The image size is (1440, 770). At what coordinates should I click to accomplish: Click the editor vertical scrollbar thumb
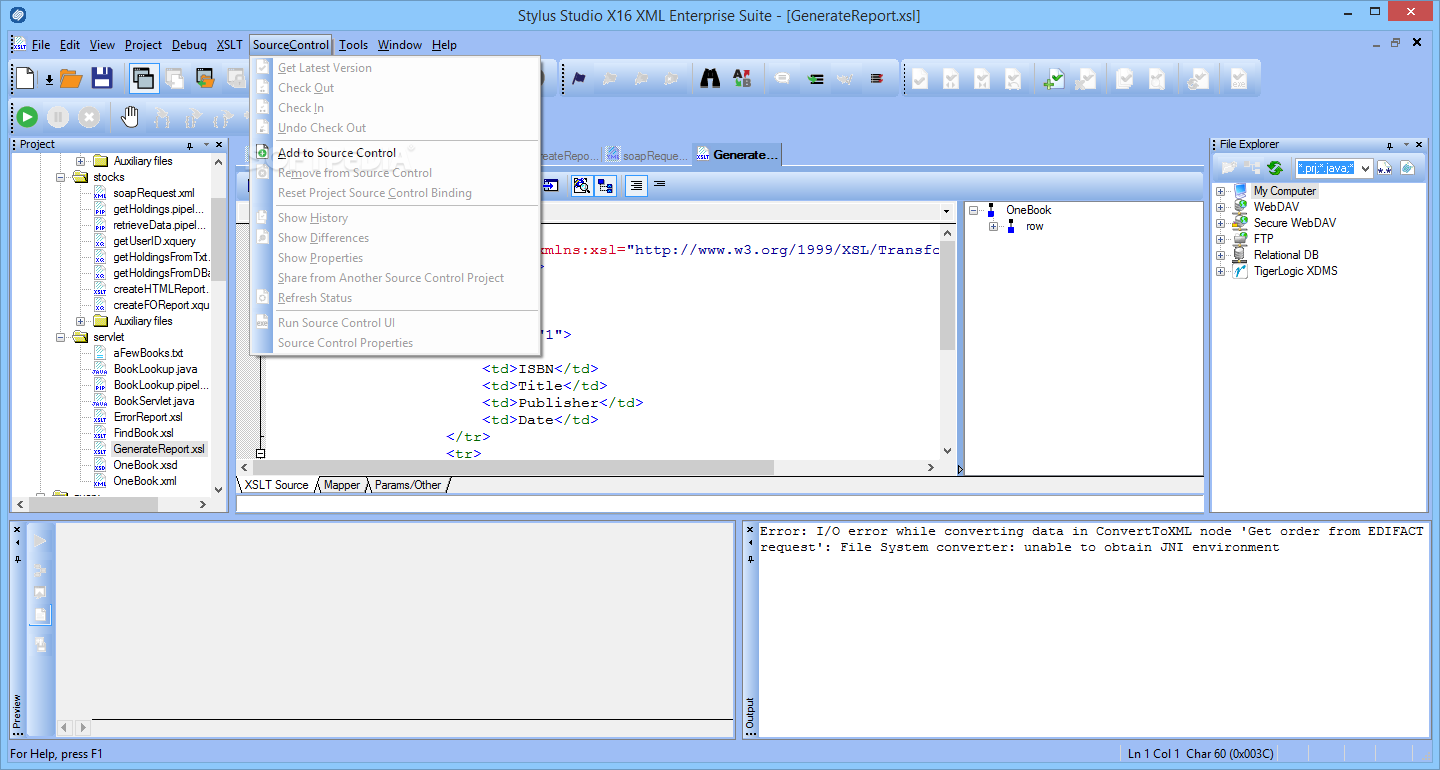coord(947,295)
